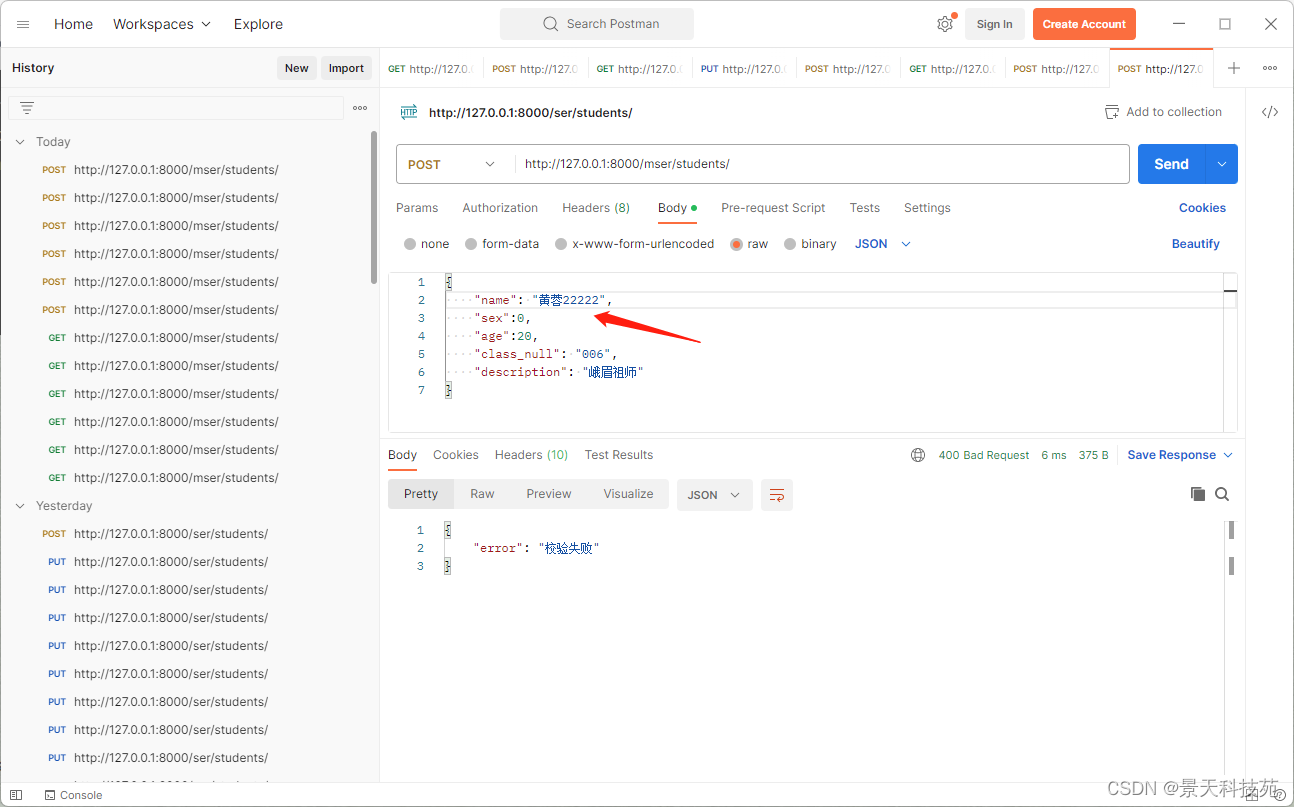Go to Home in the top bar

[73, 24]
